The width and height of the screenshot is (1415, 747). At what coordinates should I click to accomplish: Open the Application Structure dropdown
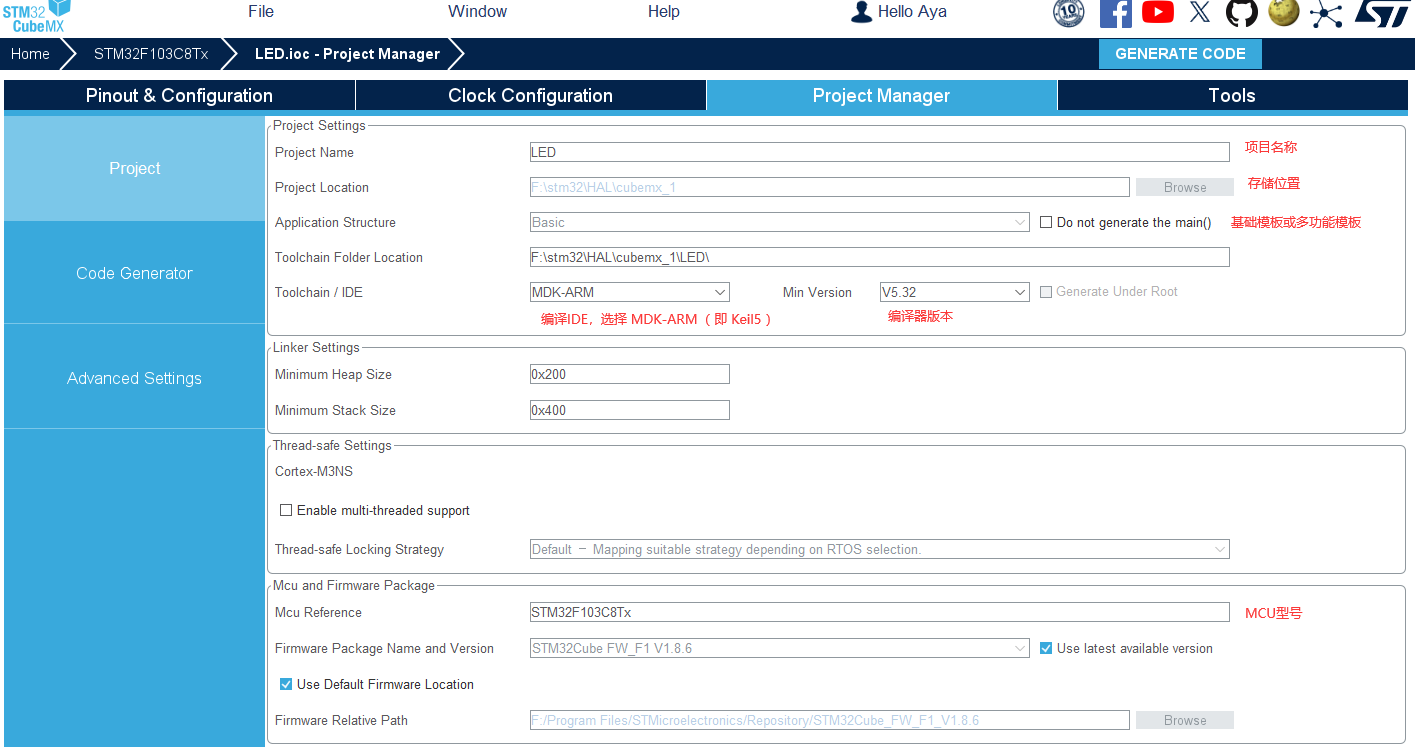(x=779, y=222)
